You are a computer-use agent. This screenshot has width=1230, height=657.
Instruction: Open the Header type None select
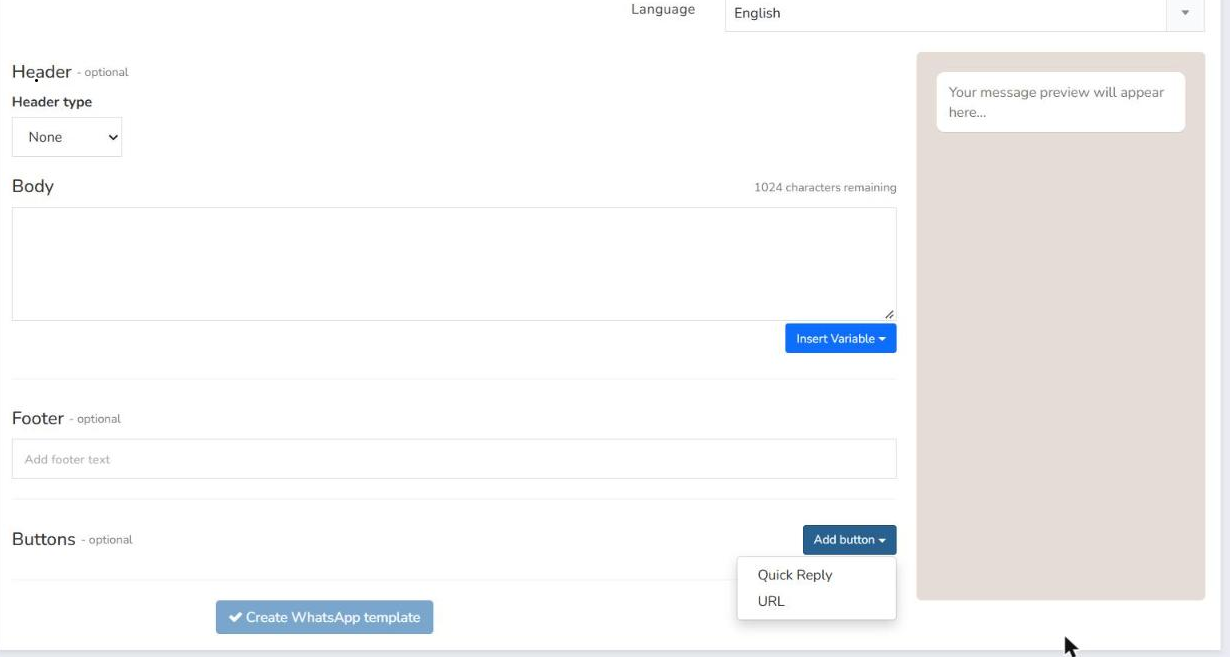tap(67, 137)
